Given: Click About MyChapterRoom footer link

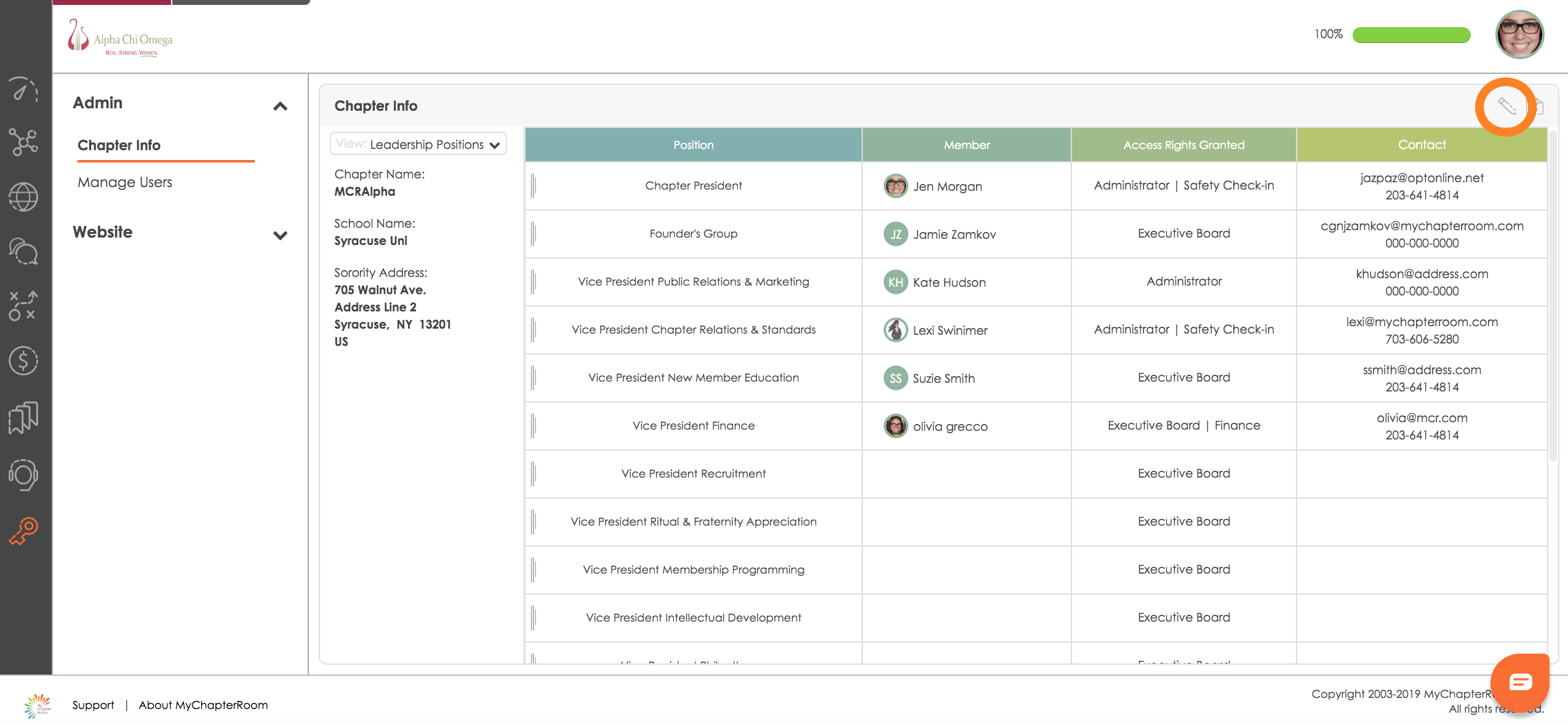Looking at the screenshot, I should (x=203, y=705).
